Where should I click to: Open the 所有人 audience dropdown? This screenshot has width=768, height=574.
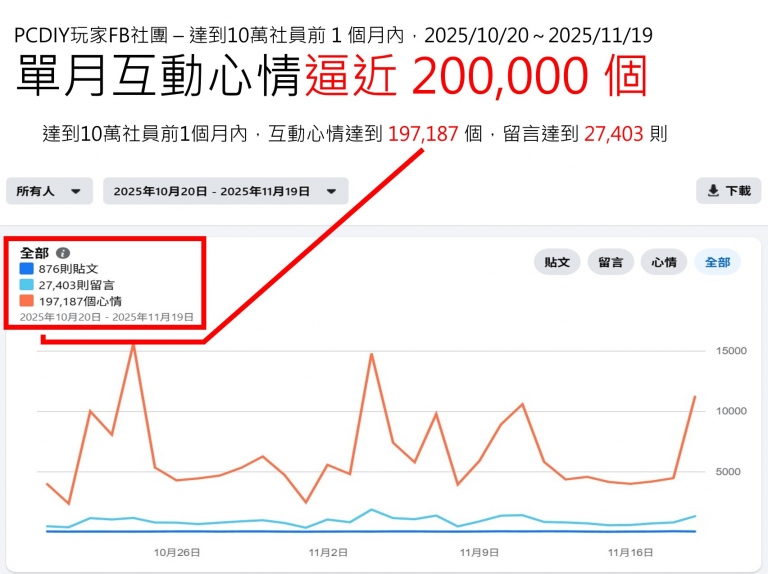[x=49, y=191]
